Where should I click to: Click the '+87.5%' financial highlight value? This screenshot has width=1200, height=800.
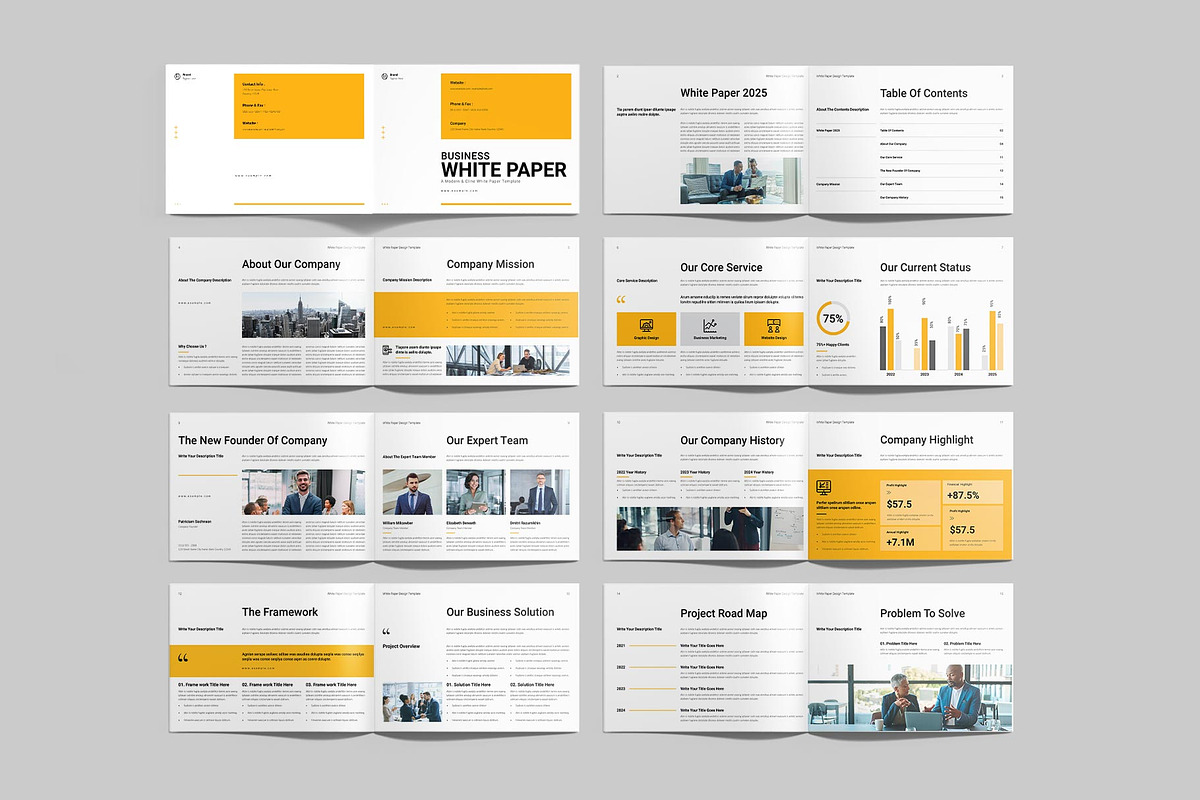tap(963, 496)
